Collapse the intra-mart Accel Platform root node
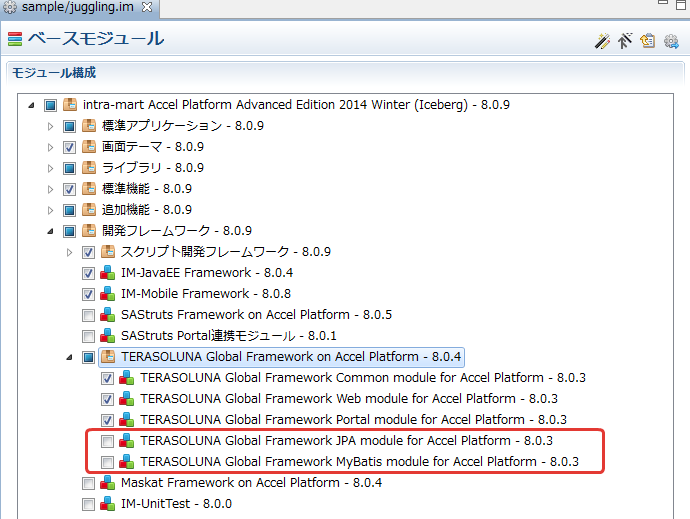Viewport: 690px width, 519px height. pos(31,105)
